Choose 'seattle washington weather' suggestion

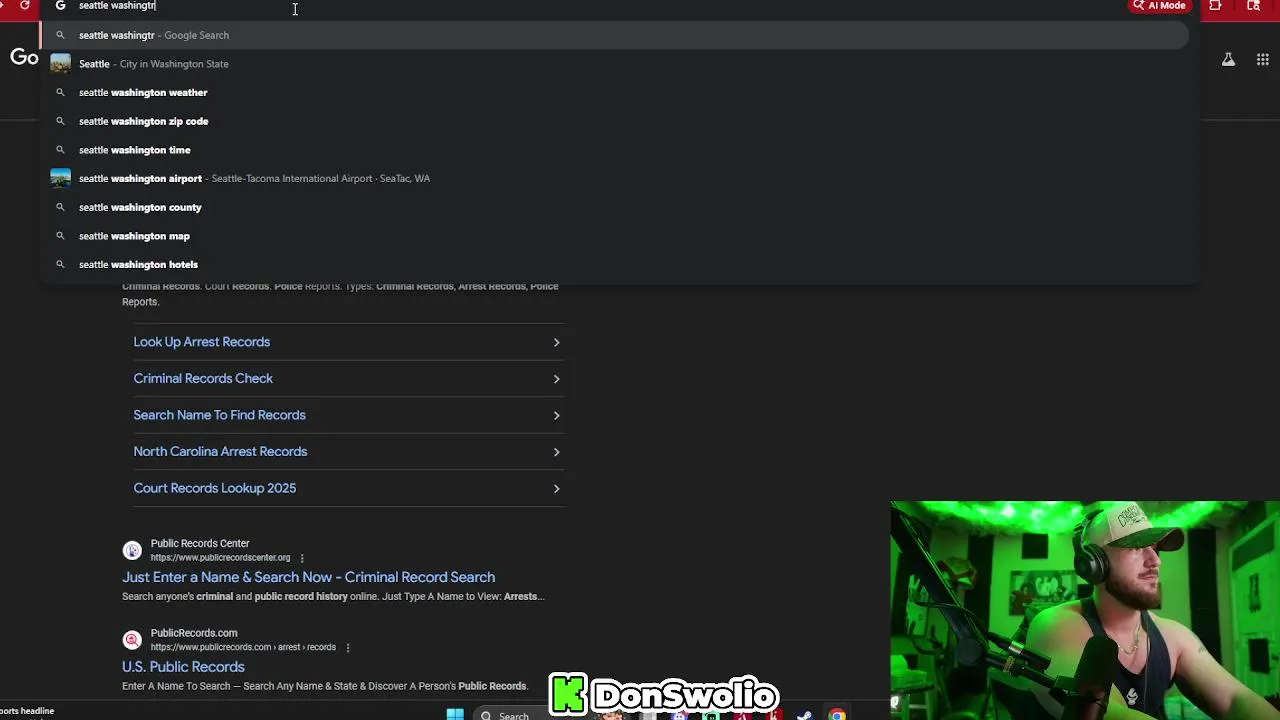coord(614,92)
